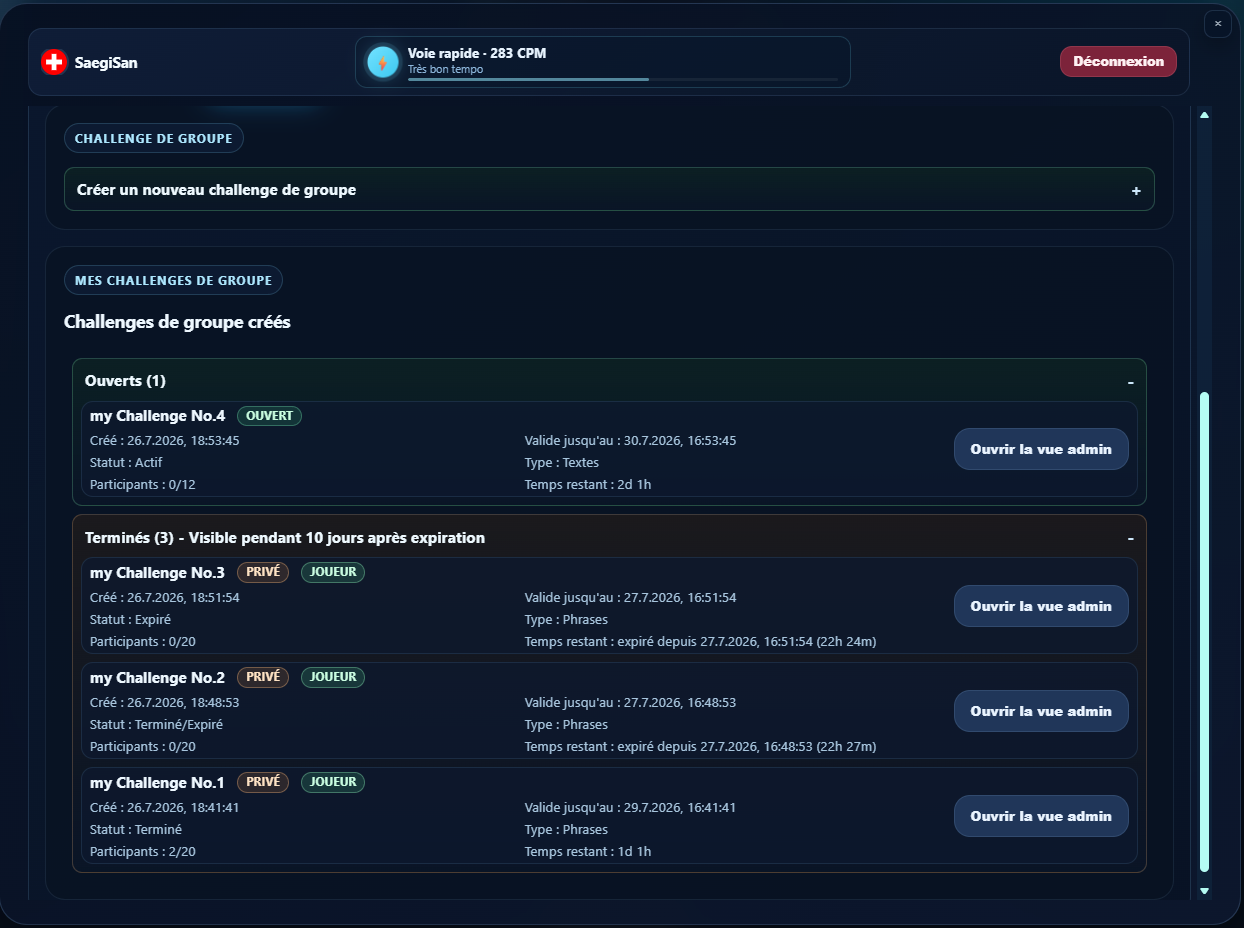Click the Temps restant : 1d 1h text
Image resolution: width=1244 pixels, height=928 pixels.
(x=588, y=852)
